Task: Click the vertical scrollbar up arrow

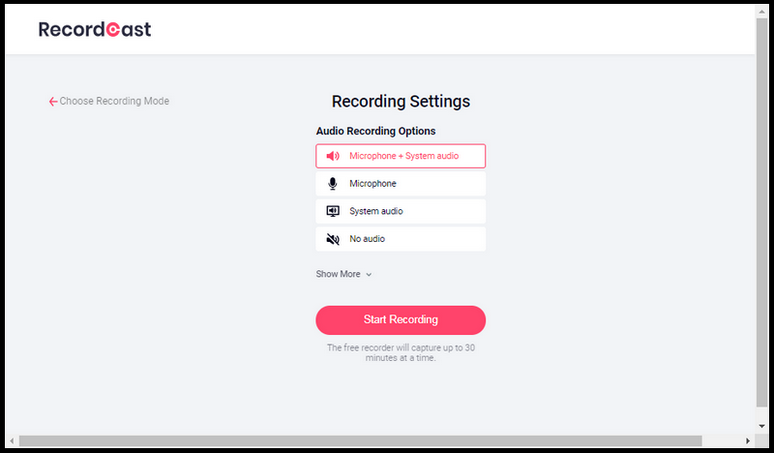Action: pos(762,11)
